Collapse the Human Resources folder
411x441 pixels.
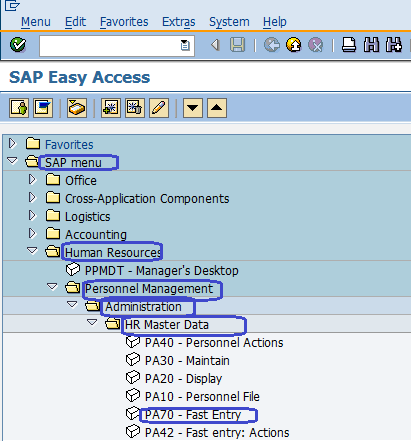(x=32, y=251)
